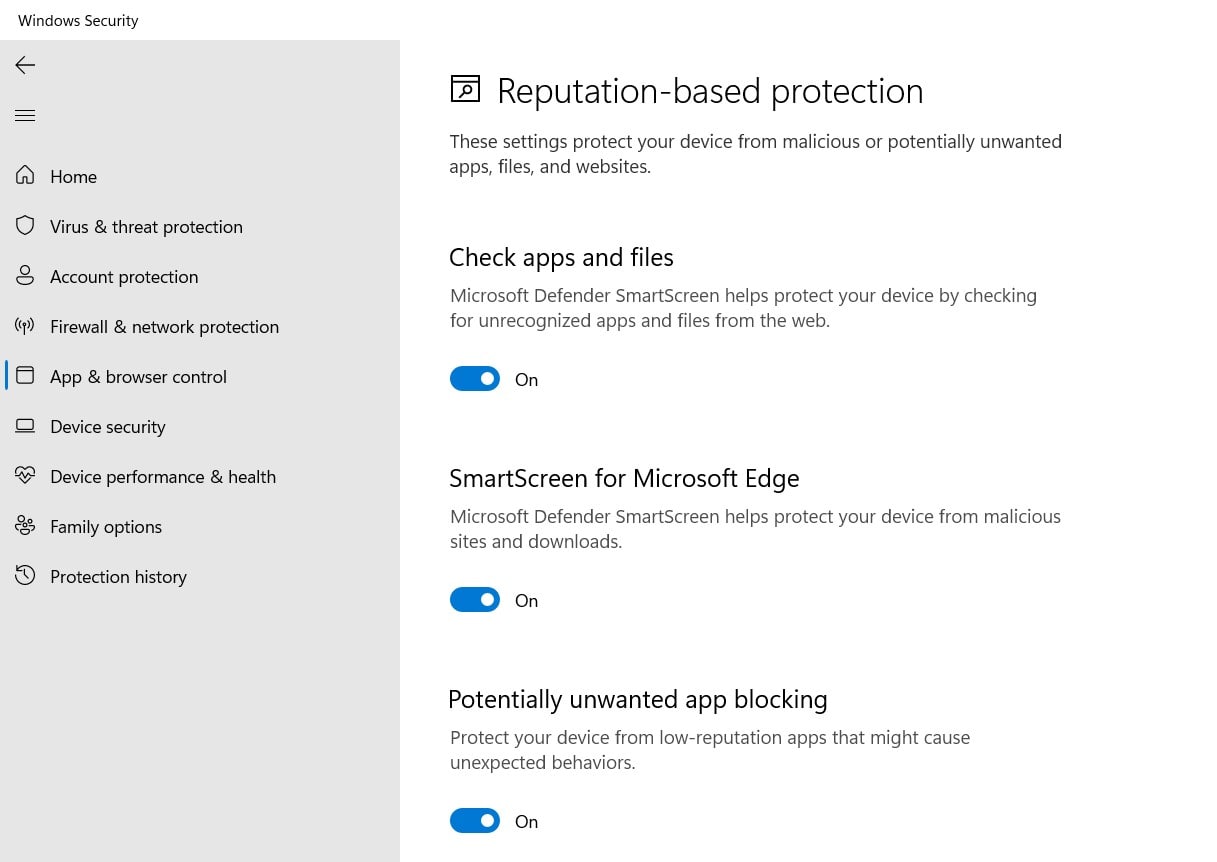The image size is (1217, 862).
Task: Click the Device security laptop icon
Action: [25, 426]
